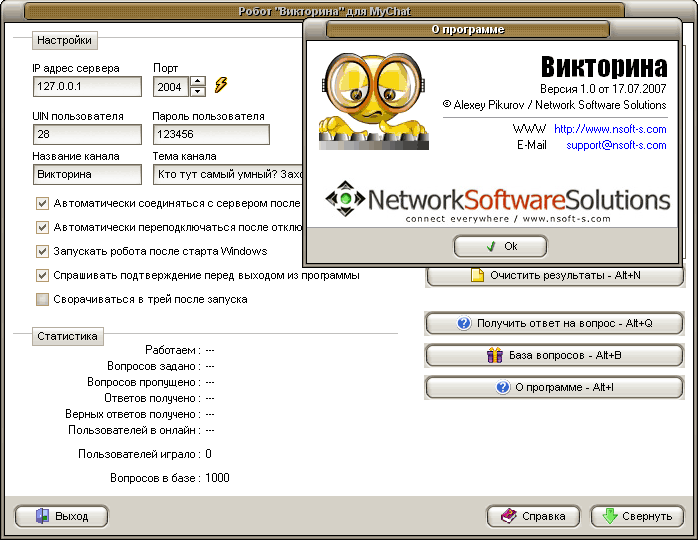The image size is (698, 540).
Task: Click the smiley with glasses logo
Action: 373,101
